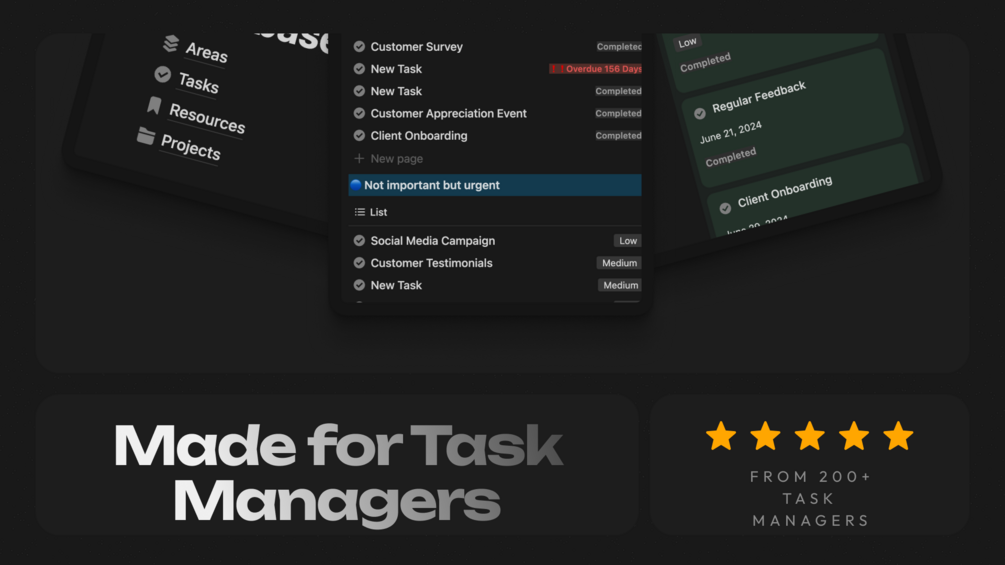Click the June 21, 2024 date
The width and height of the screenshot is (1005, 565).
[731, 133]
